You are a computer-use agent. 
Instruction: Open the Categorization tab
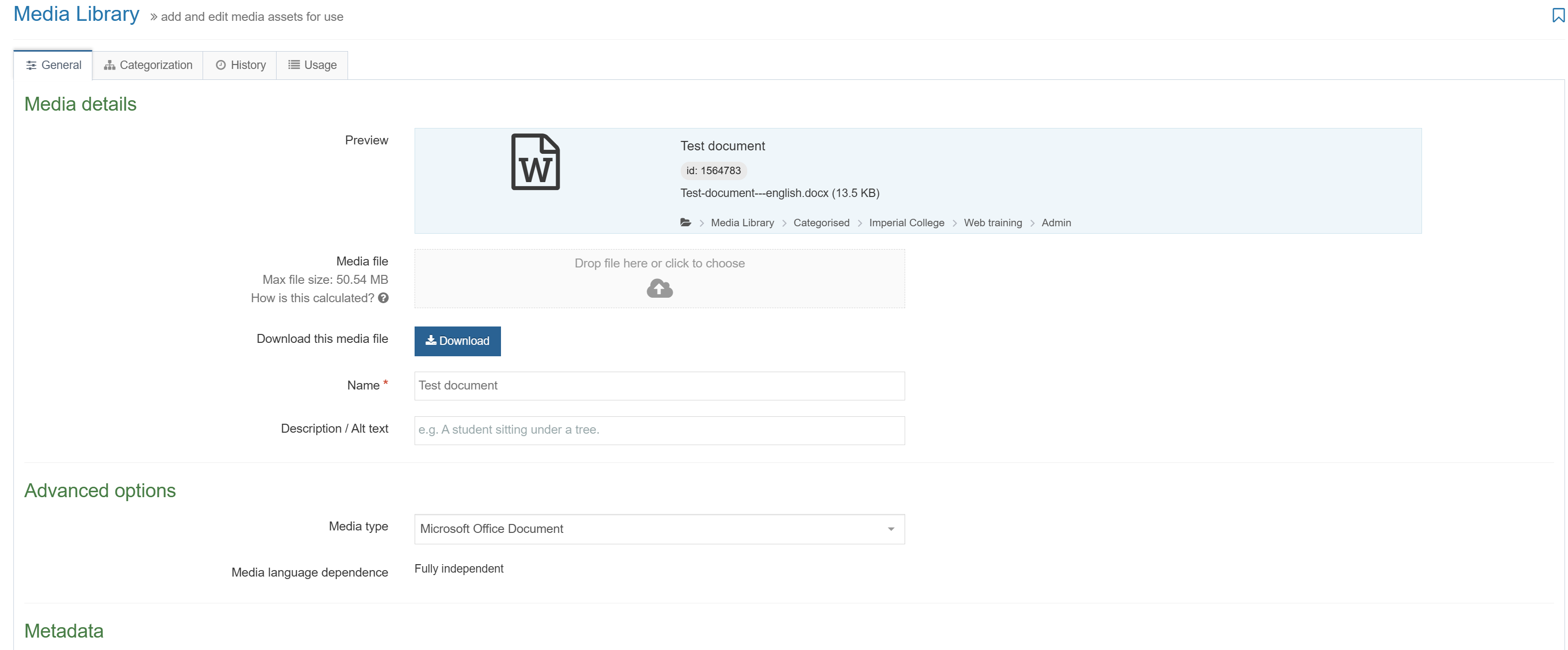(148, 65)
